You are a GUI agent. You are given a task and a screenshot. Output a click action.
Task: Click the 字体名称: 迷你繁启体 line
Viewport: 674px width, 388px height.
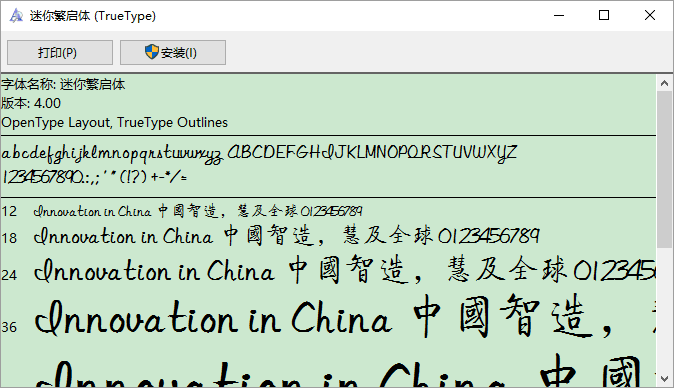[x=63, y=84]
